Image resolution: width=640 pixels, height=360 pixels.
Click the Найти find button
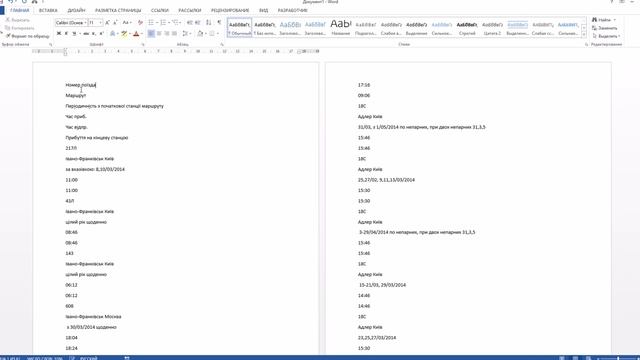click(604, 20)
